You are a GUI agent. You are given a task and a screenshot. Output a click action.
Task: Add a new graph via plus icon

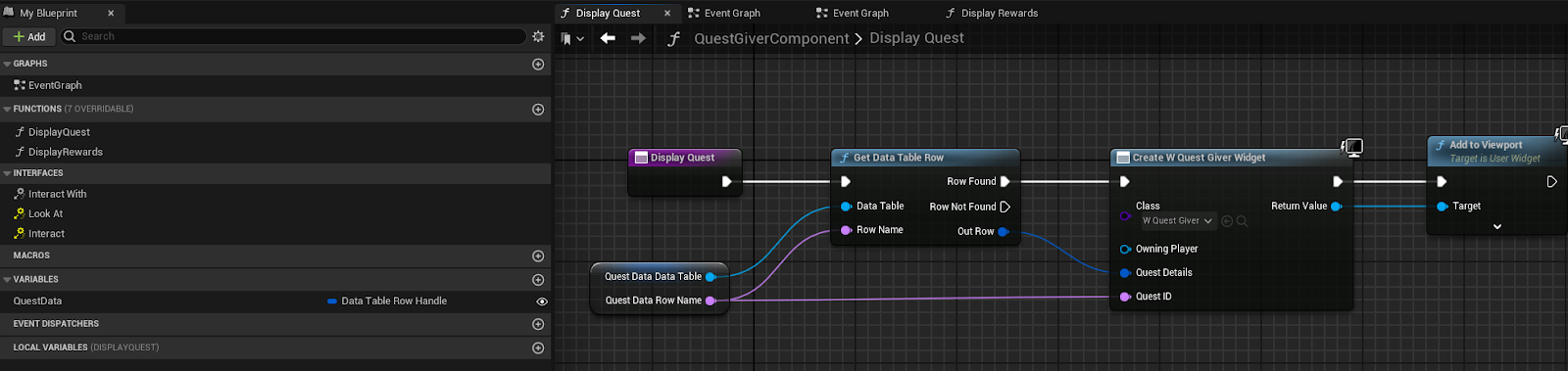[x=538, y=64]
